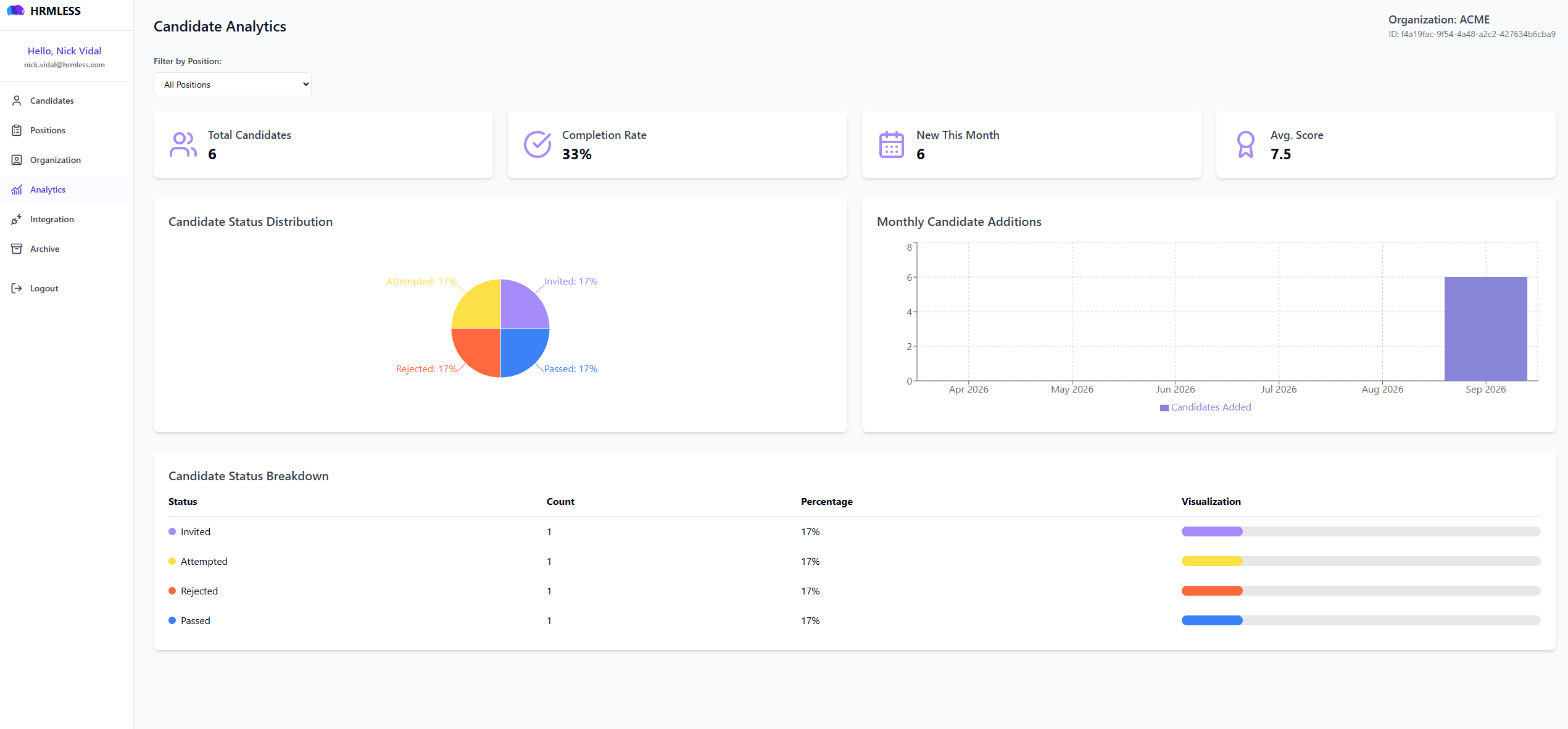Click the Avg. Score award ribbon icon

pyautogui.click(x=1246, y=144)
